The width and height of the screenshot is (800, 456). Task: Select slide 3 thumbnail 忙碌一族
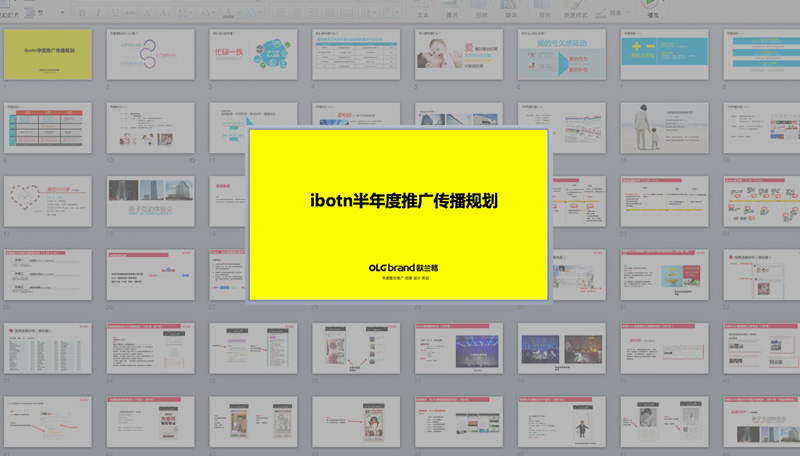point(253,54)
